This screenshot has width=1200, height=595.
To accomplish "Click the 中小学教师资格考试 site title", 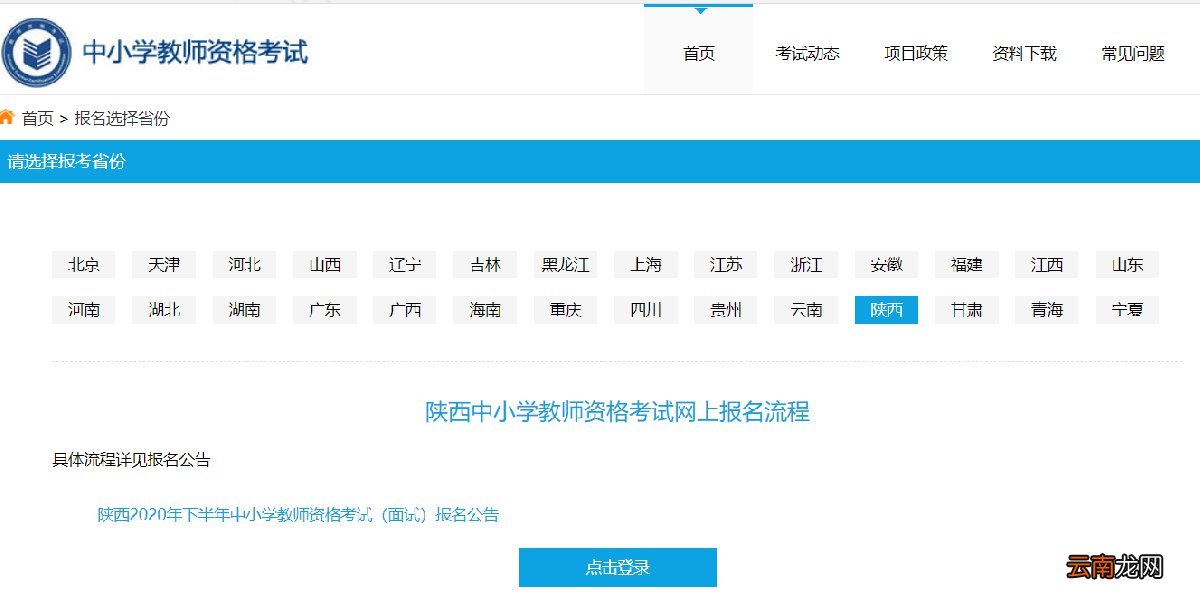I will 195,51.
